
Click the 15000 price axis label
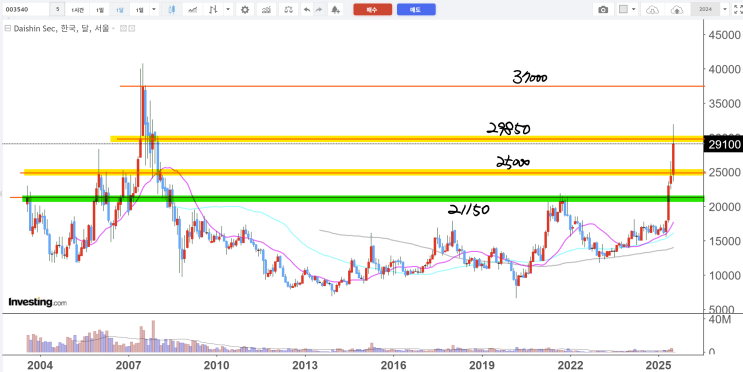point(725,241)
